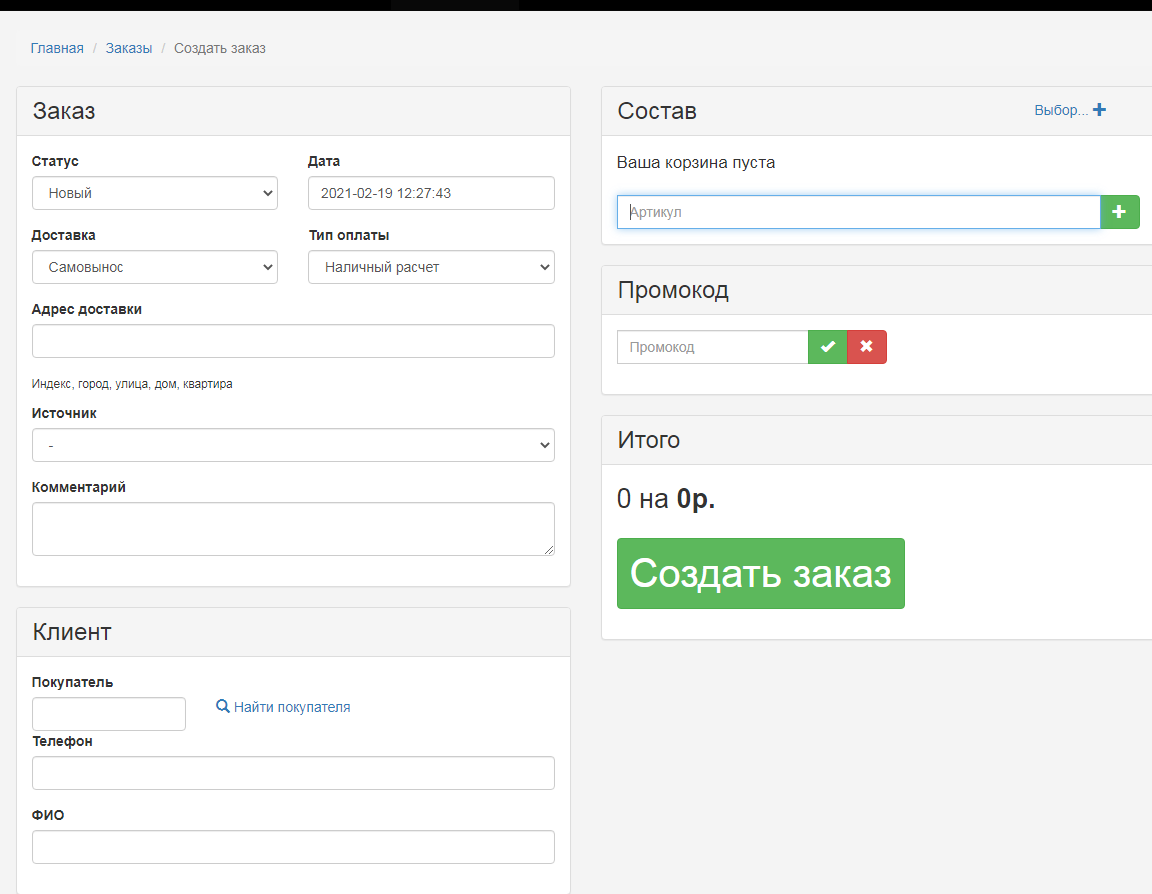Clear promo code with red X button
1152x894 pixels.
866,347
